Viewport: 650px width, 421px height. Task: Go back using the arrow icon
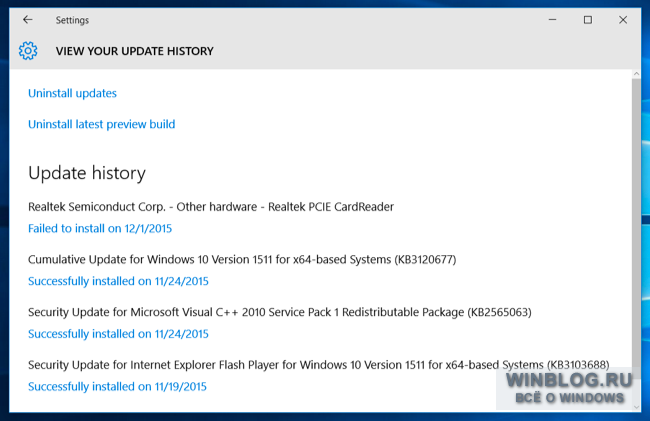click(28, 19)
